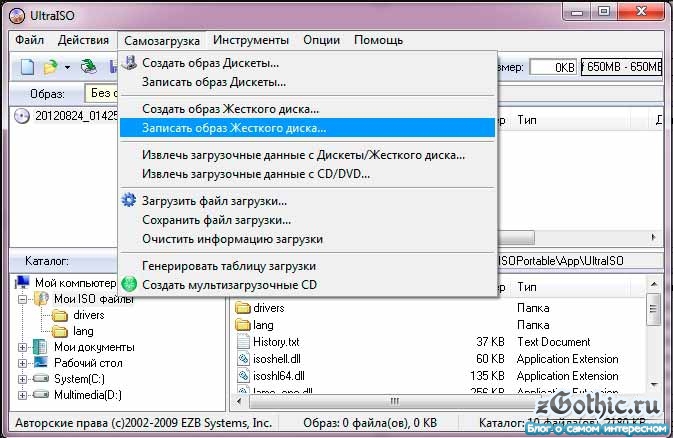The image size is (673, 438).
Task: Select Записать образ Дискеты
Action: (x=307, y=82)
